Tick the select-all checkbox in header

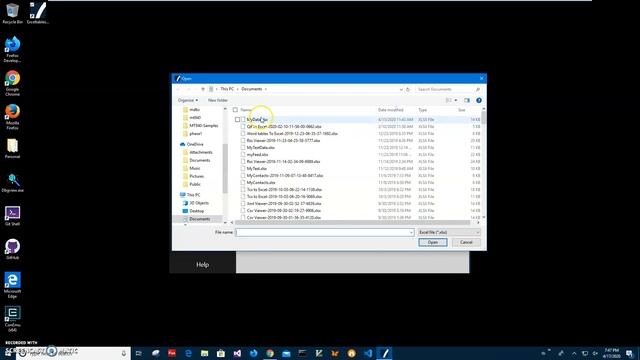(x=235, y=110)
